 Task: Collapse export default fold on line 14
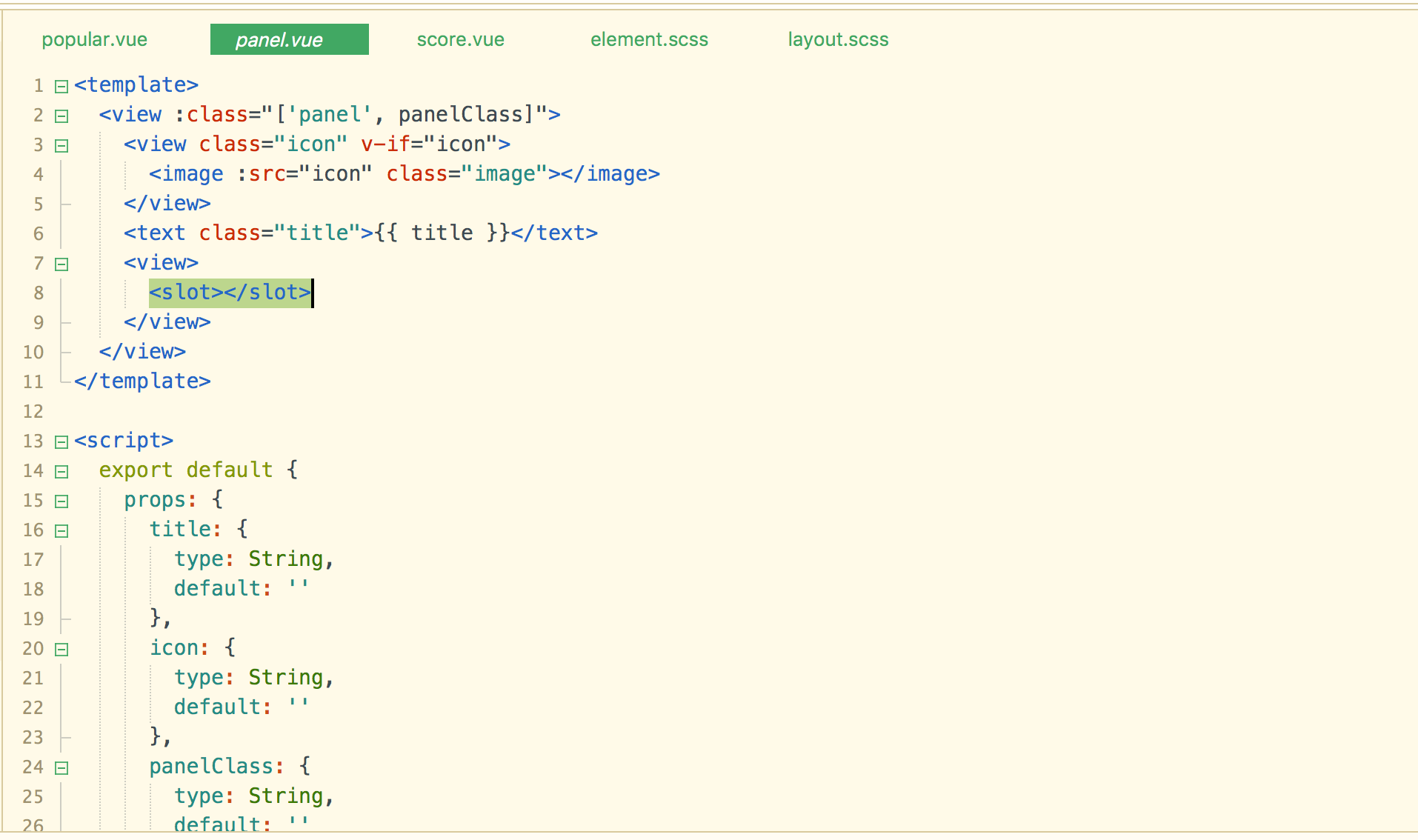coord(61,472)
